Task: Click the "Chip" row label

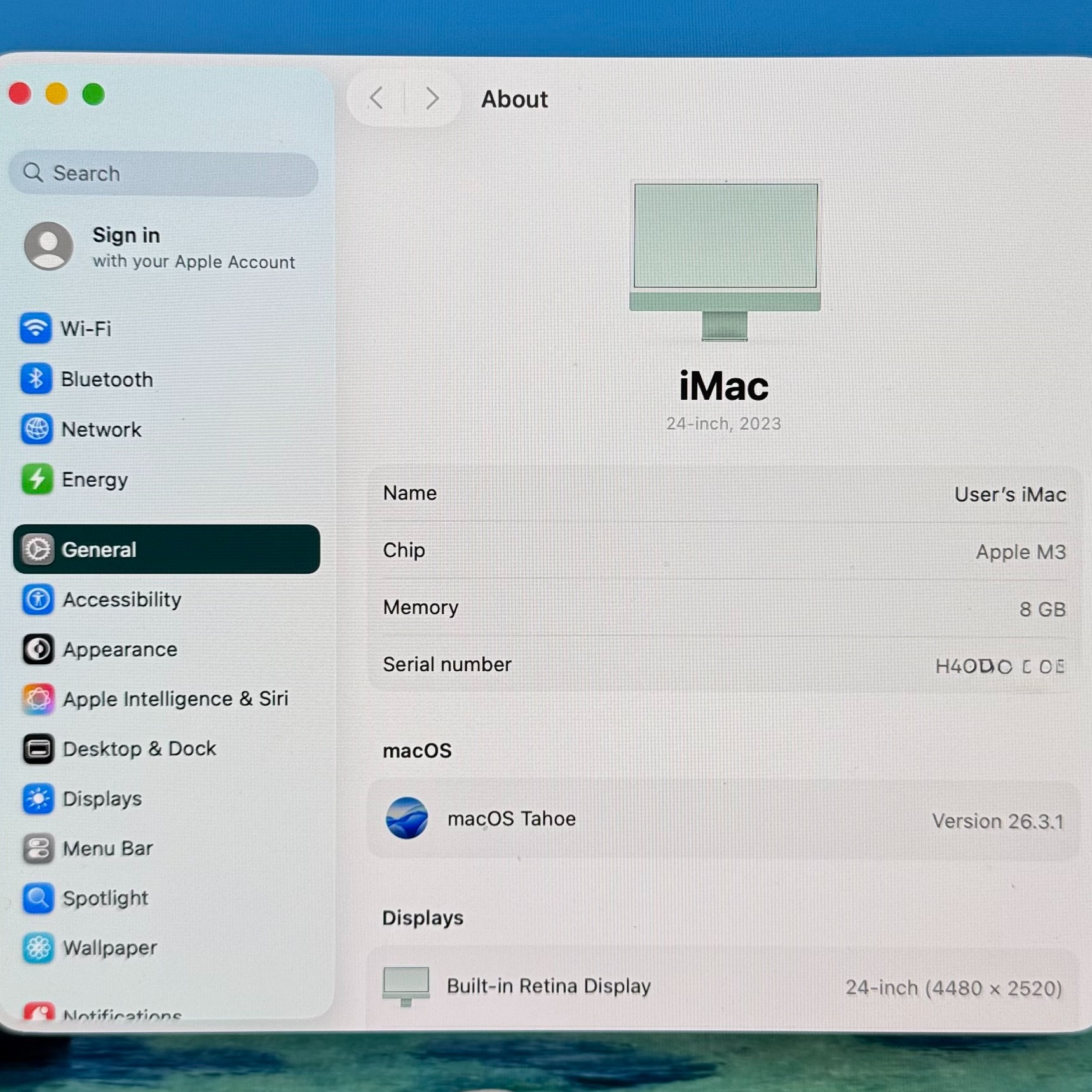Action: pyautogui.click(x=404, y=550)
